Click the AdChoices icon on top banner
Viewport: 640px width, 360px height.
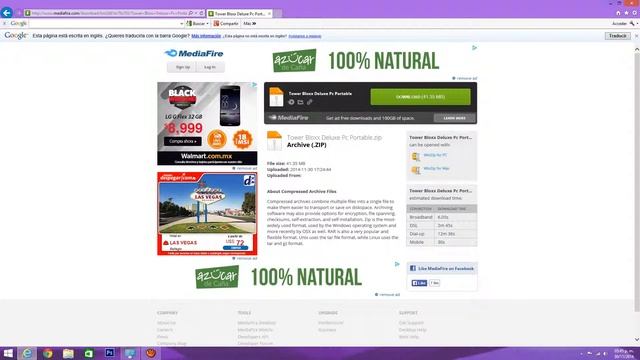474,48
